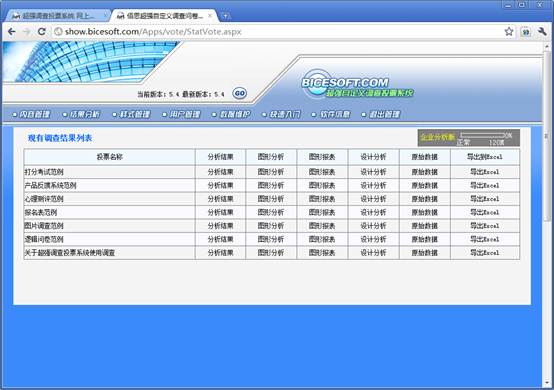This screenshot has width=554, height=390.
Task: Close the second browser tab
Action: pyautogui.click(x=210, y=16)
